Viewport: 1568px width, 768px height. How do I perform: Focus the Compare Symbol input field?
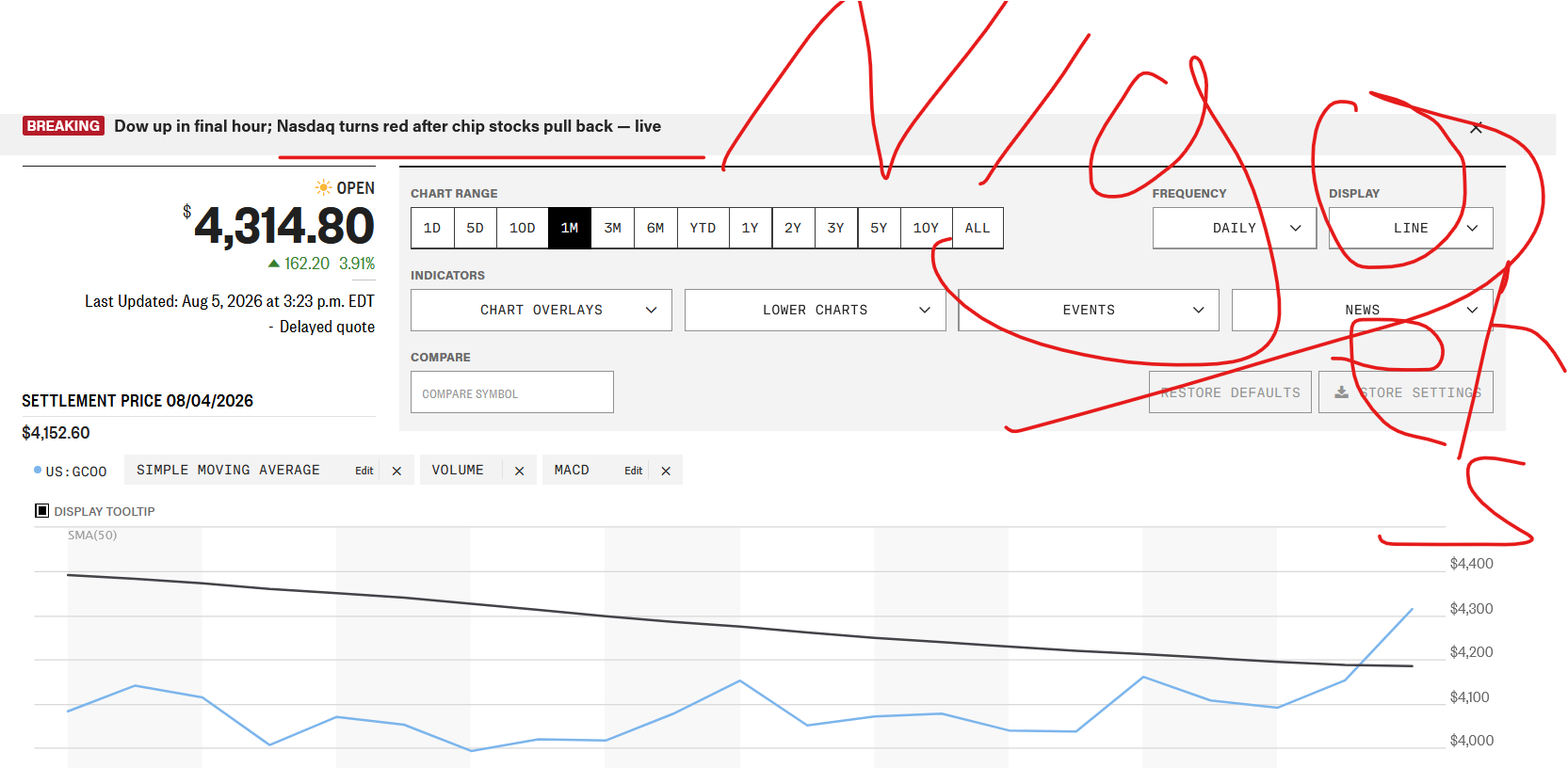(x=512, y=392)
